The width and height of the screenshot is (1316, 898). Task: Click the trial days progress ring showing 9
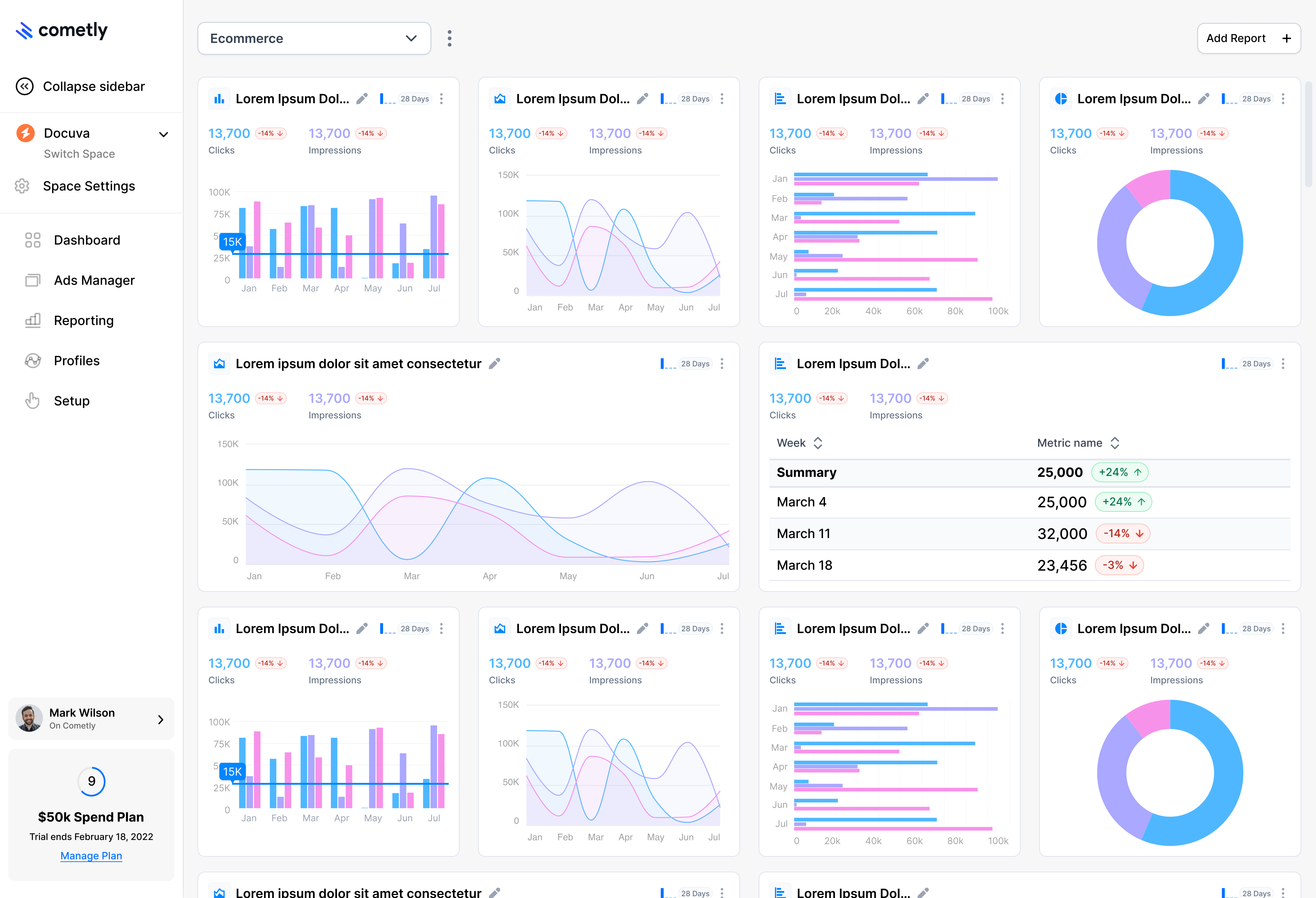point(91,781)
